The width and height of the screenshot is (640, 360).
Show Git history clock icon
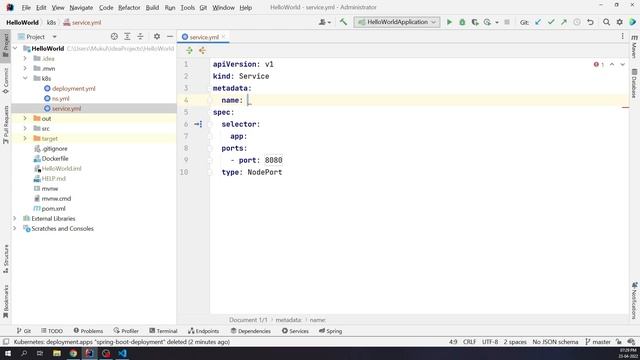coord(577,22)
